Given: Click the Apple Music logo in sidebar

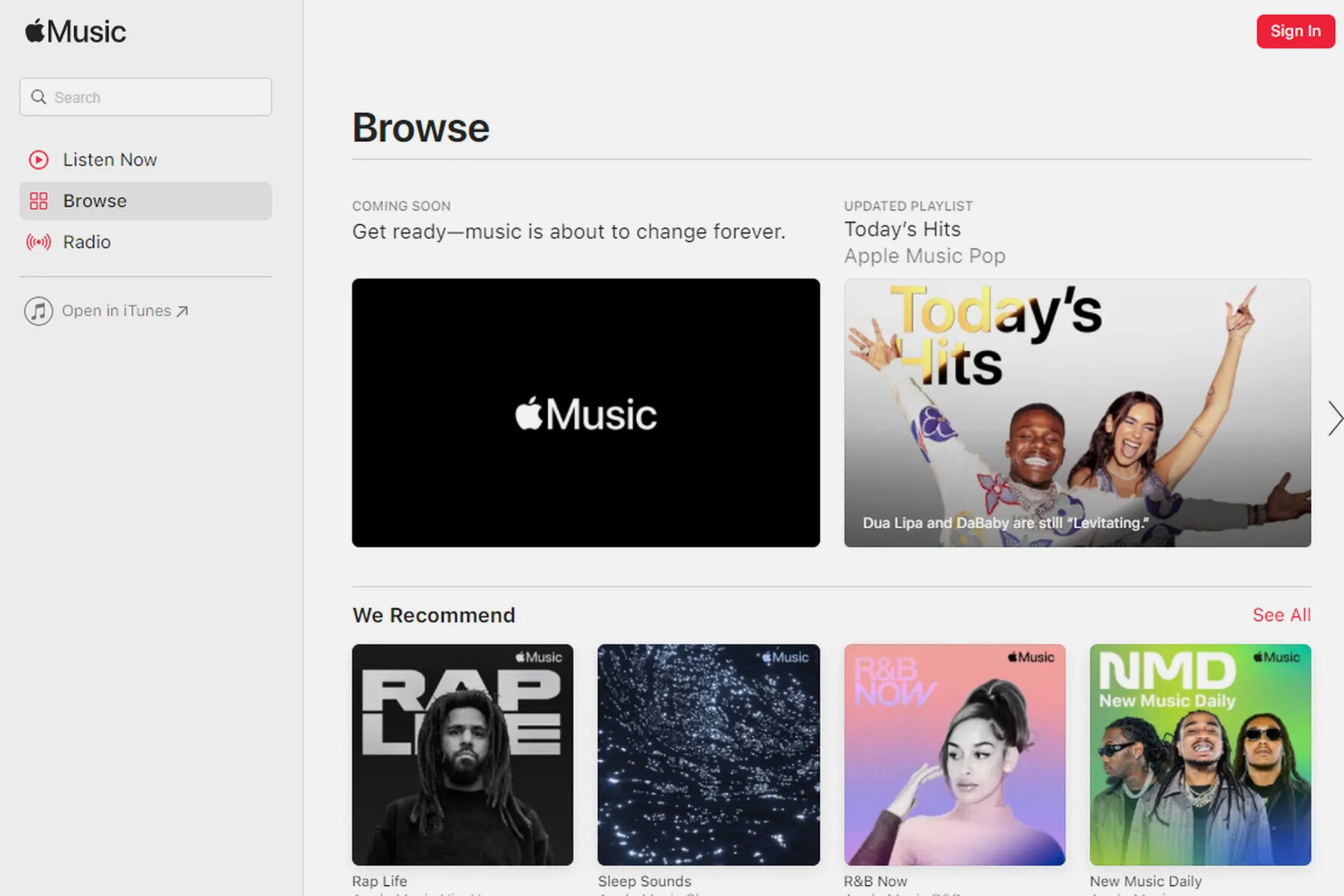Looking at the screenshot, I should 75,31.
